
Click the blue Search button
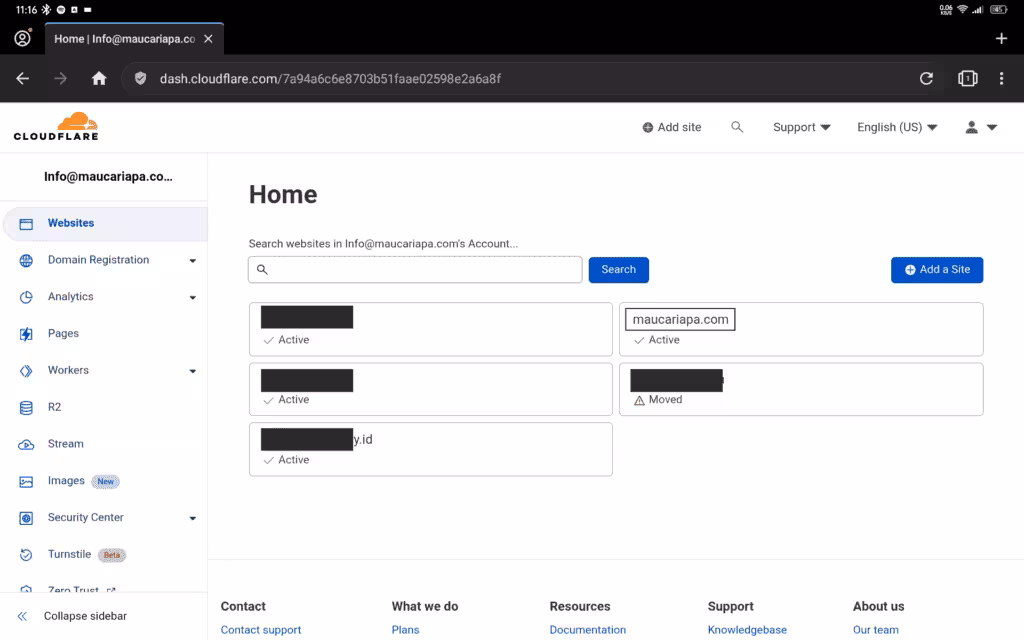[618, 270]
